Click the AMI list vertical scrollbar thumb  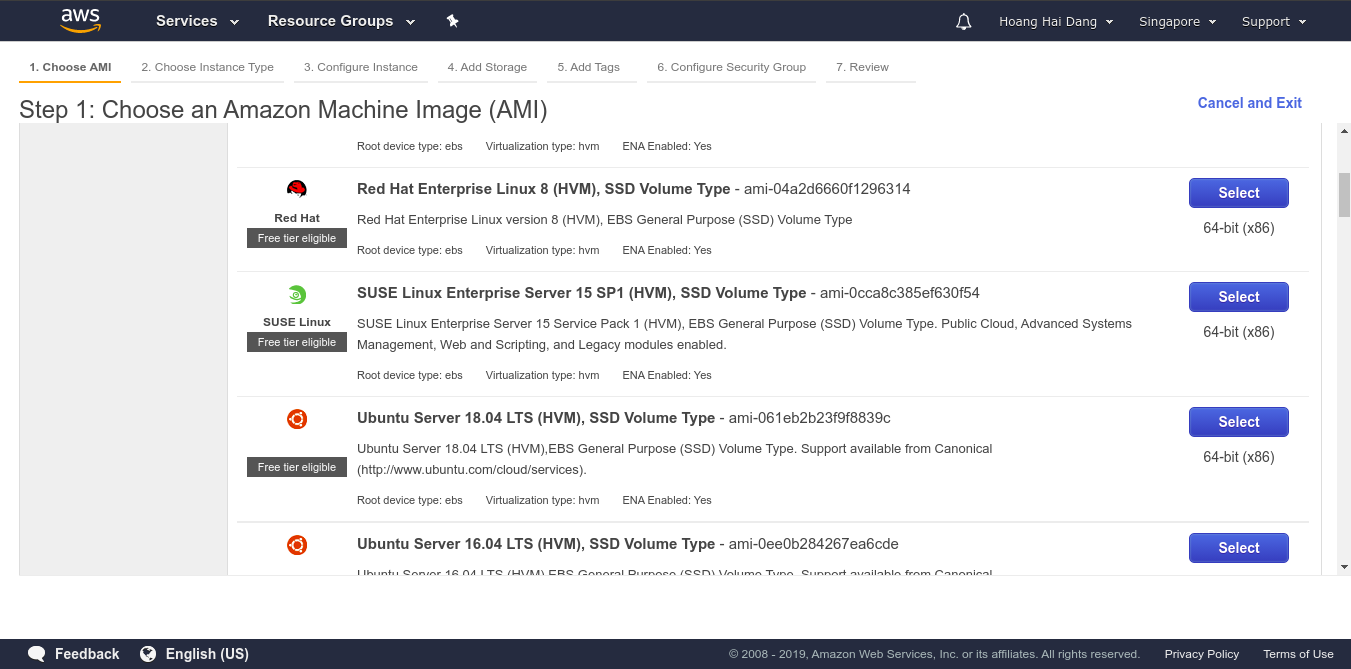pyautogui.click(x=1344, y=194)
